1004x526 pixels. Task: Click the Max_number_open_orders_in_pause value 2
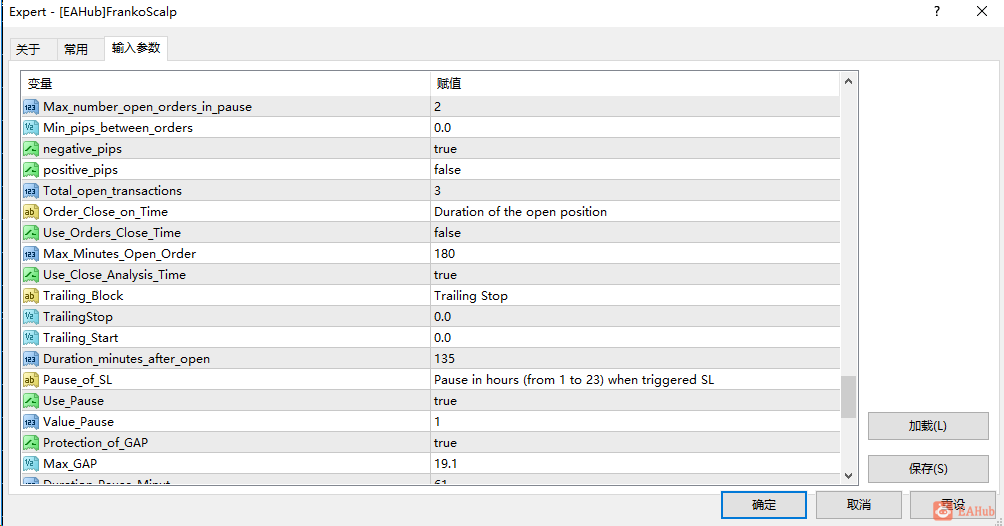[437, 107]
